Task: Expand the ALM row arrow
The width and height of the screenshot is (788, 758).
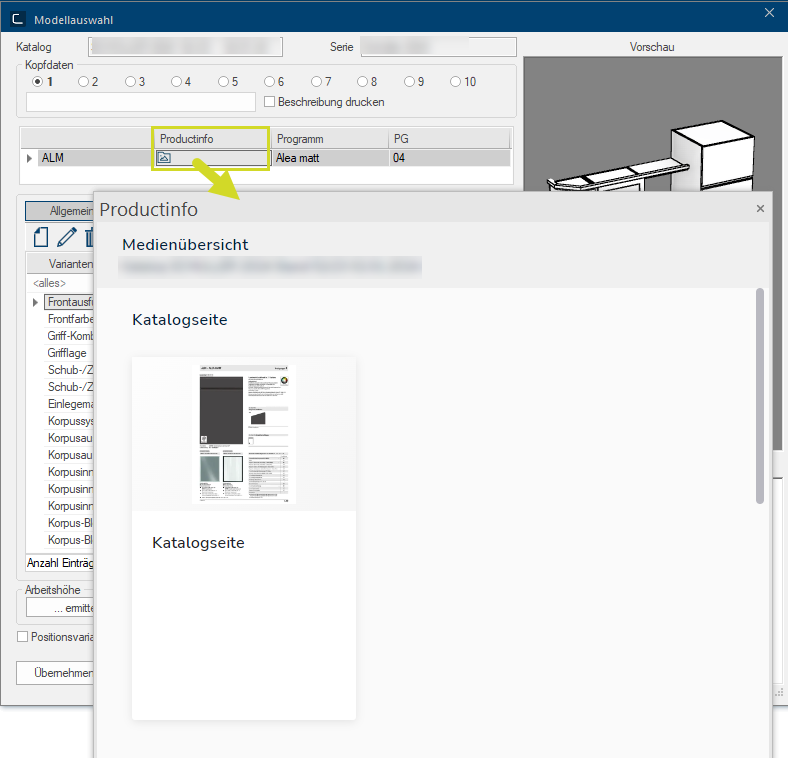Action: [x=29, y=158]
